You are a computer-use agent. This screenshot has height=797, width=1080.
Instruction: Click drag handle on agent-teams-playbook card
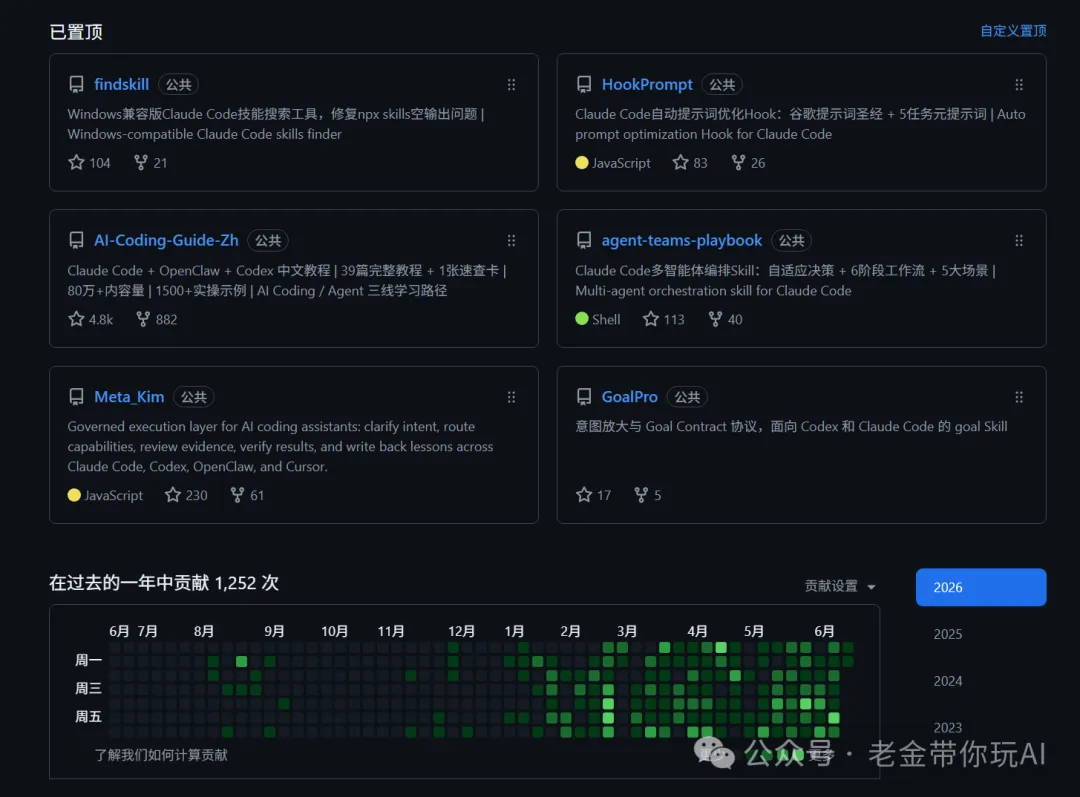coord(1019,240)
